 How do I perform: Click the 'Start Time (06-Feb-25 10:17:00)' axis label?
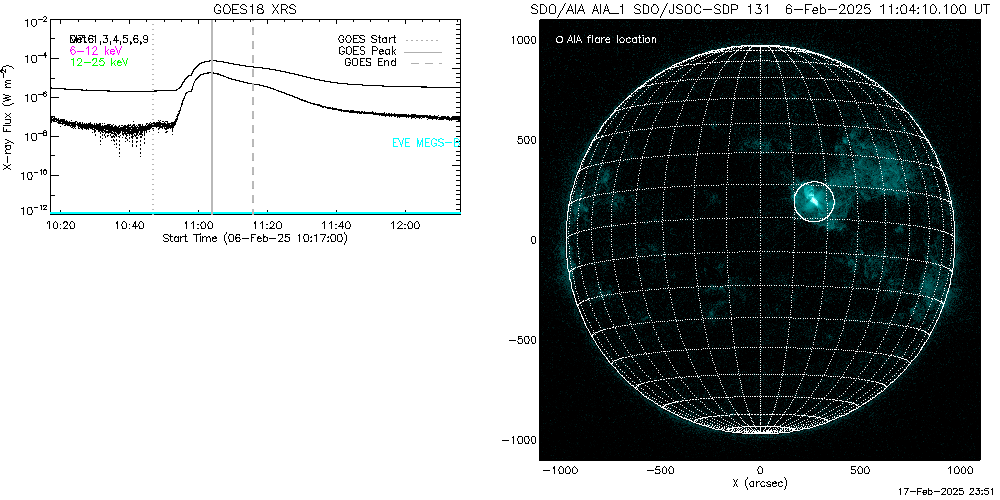point(255,239)
